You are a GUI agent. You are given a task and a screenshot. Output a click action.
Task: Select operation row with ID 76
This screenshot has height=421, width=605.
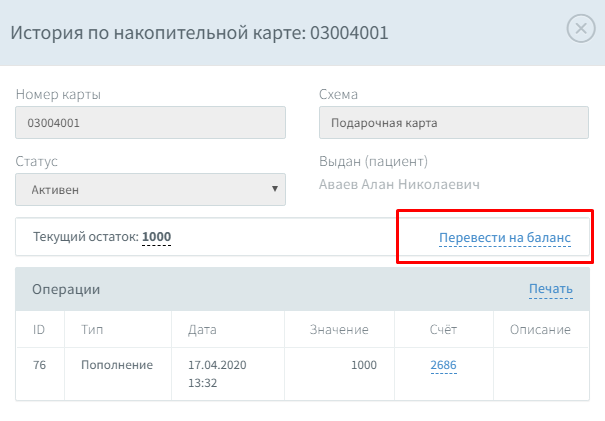point(302,374)
